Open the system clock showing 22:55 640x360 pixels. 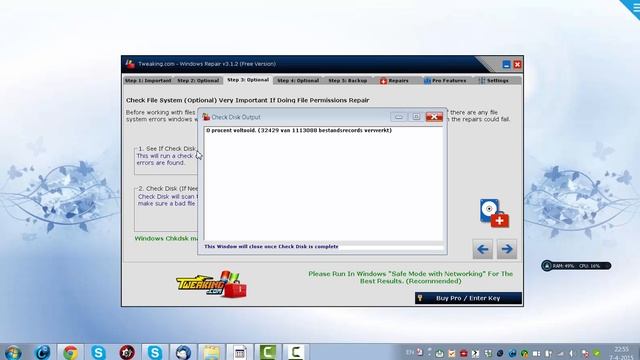[x=622, y=353]
